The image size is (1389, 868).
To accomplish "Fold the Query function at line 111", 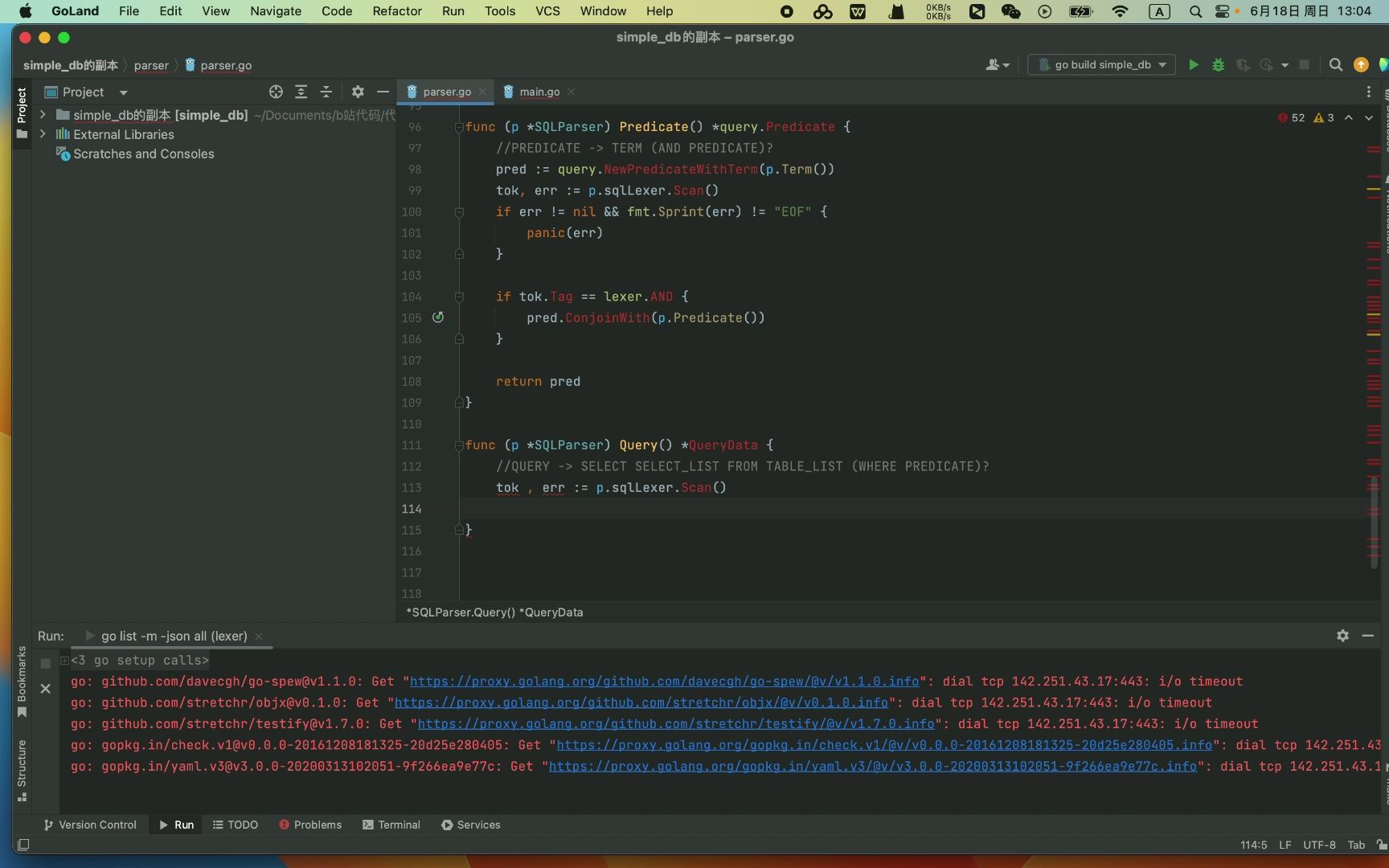I will (x=459, y=445).
